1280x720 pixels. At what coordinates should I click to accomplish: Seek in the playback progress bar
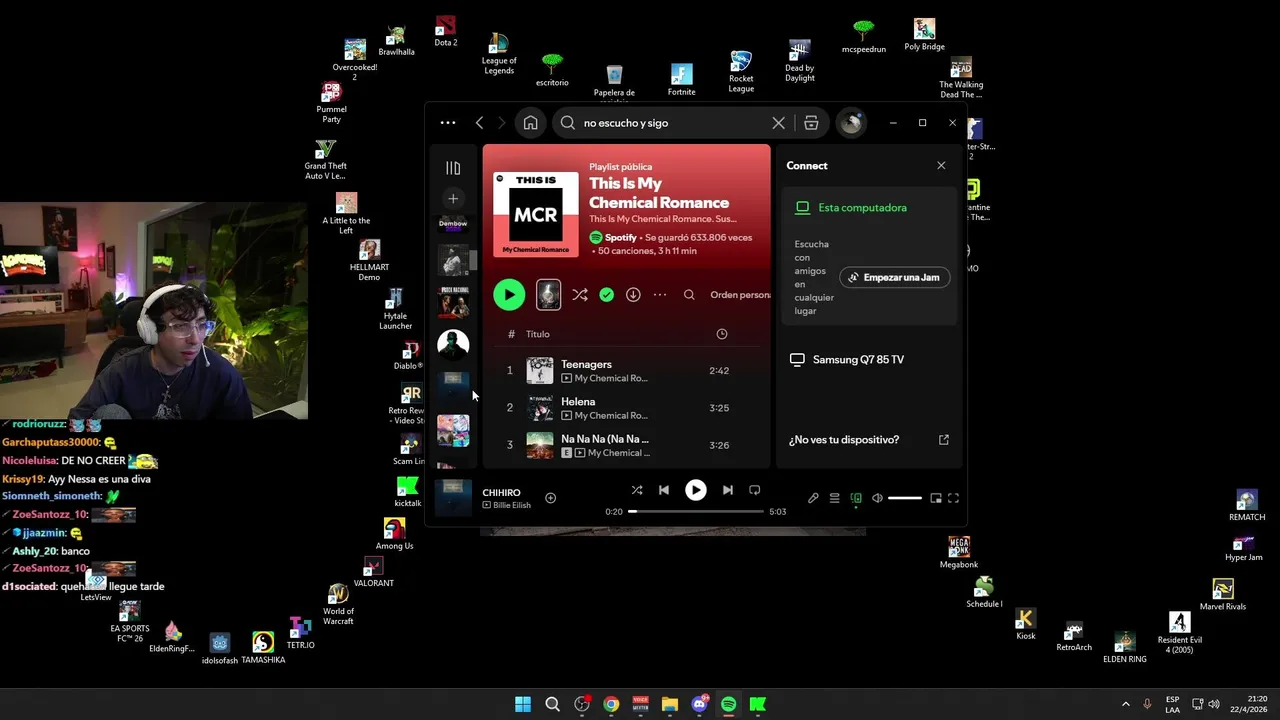(x=696, y=511)
